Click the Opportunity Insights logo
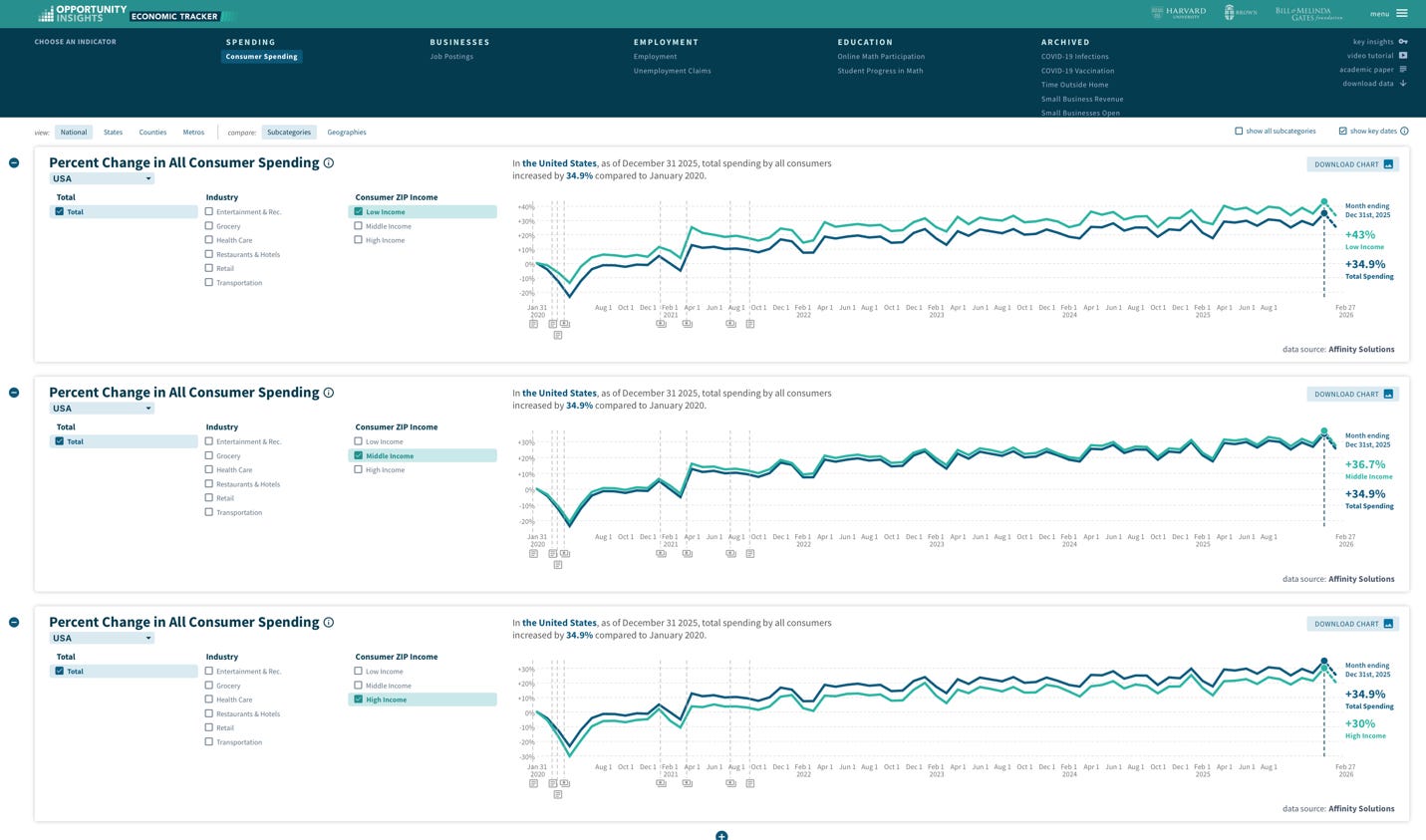Image resolution: width=1426 pixels, height=840 pixels. pyautogui.click(x=83, y=14)
